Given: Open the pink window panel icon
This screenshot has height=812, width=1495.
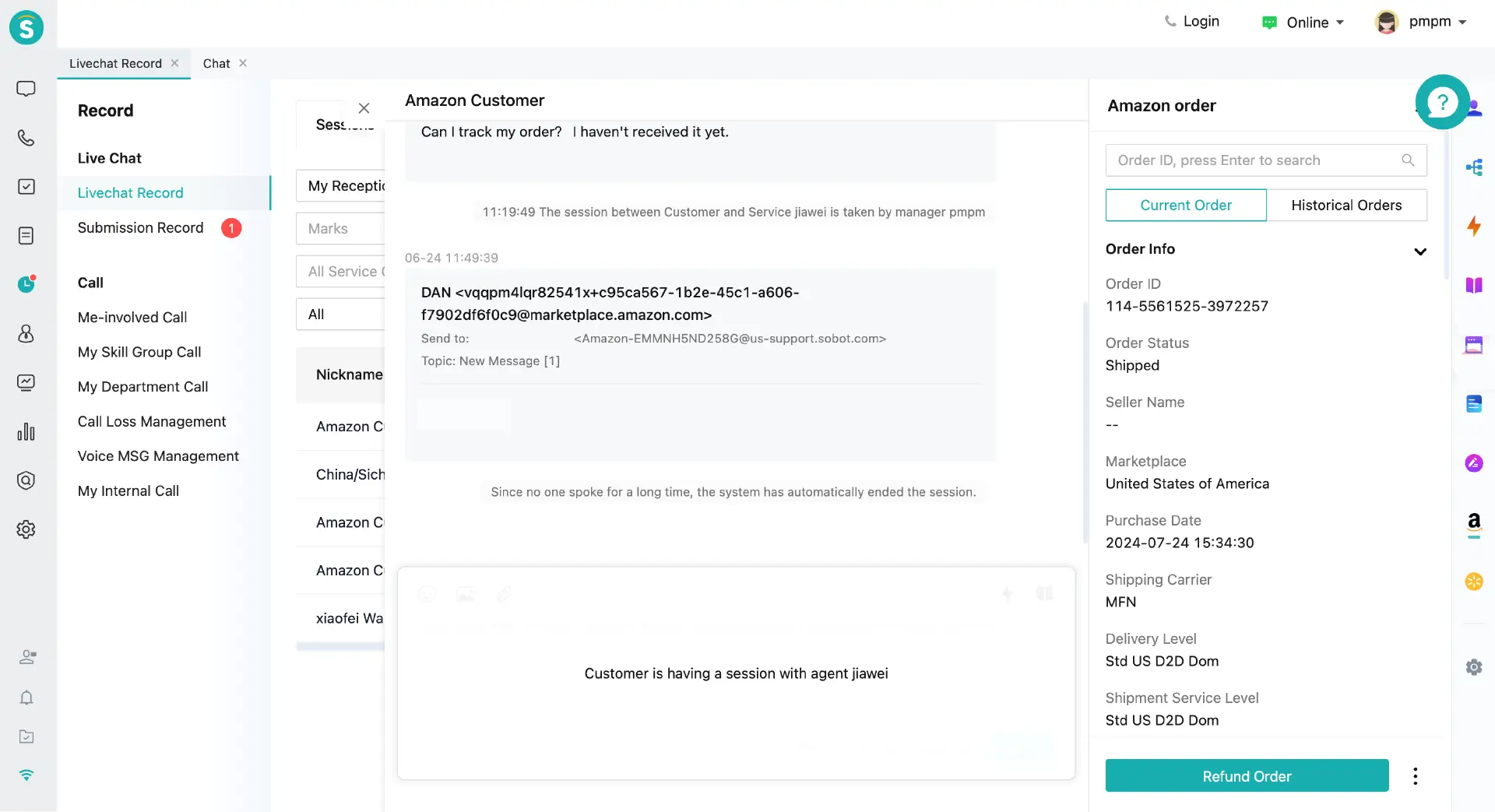Looking at the screenshot, I should pyautogui.click(x=1474, y=345).
